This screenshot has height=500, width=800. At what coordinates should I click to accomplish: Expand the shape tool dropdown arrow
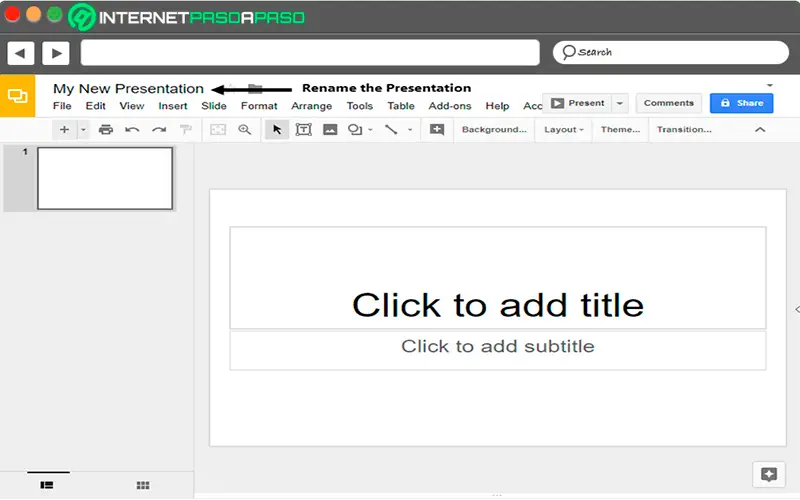click(x=370, y=130)
